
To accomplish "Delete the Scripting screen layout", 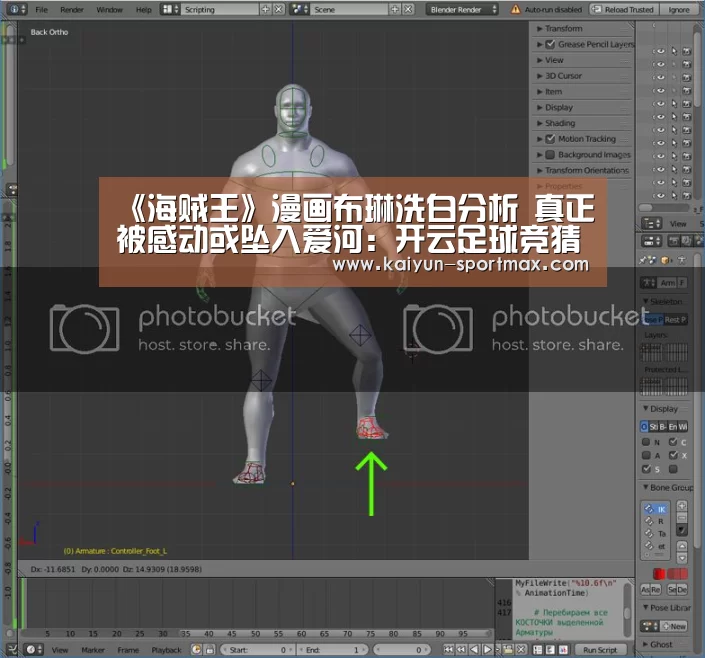I will tap(279, 9).
